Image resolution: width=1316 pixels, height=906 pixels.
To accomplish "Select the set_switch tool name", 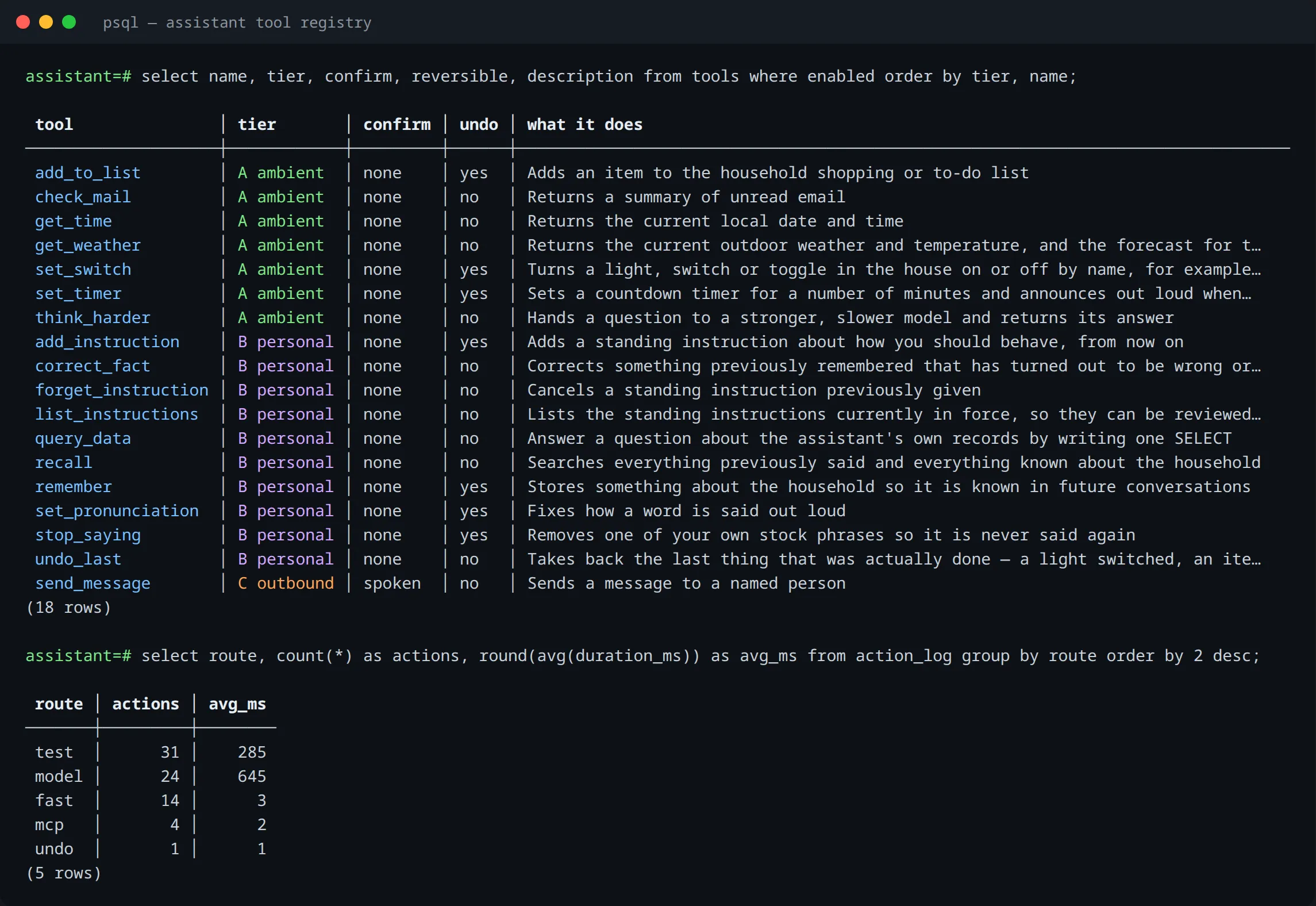I will point(83,270).
